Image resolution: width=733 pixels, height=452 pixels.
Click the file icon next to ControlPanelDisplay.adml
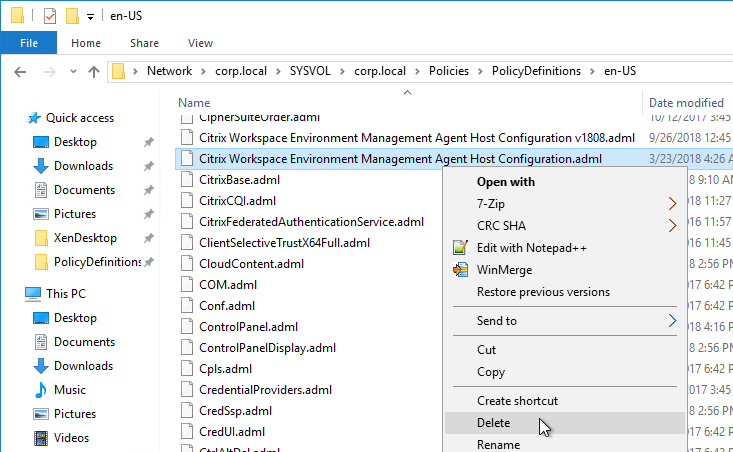187,348
